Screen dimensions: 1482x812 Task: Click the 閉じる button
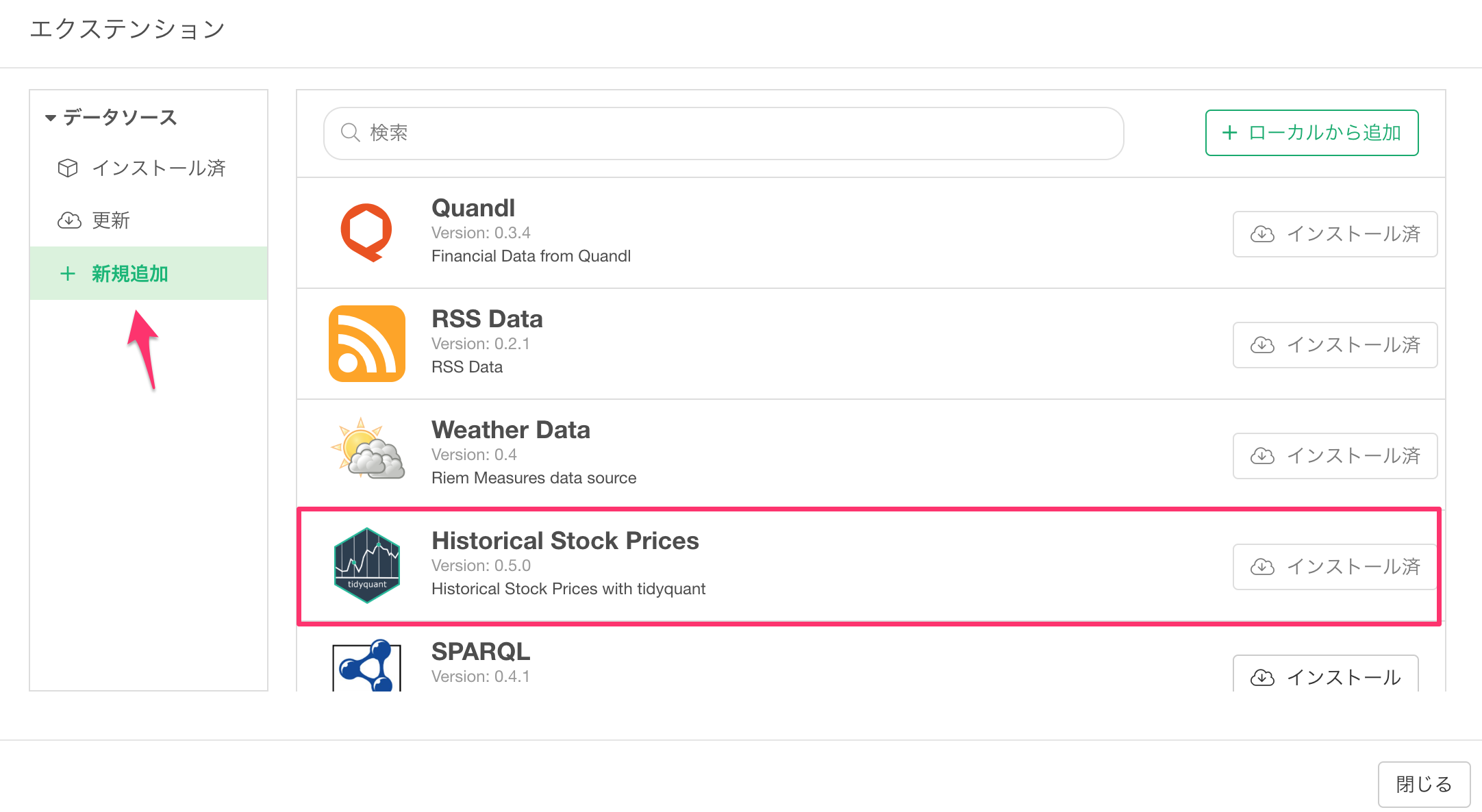tap(1424, 785)
